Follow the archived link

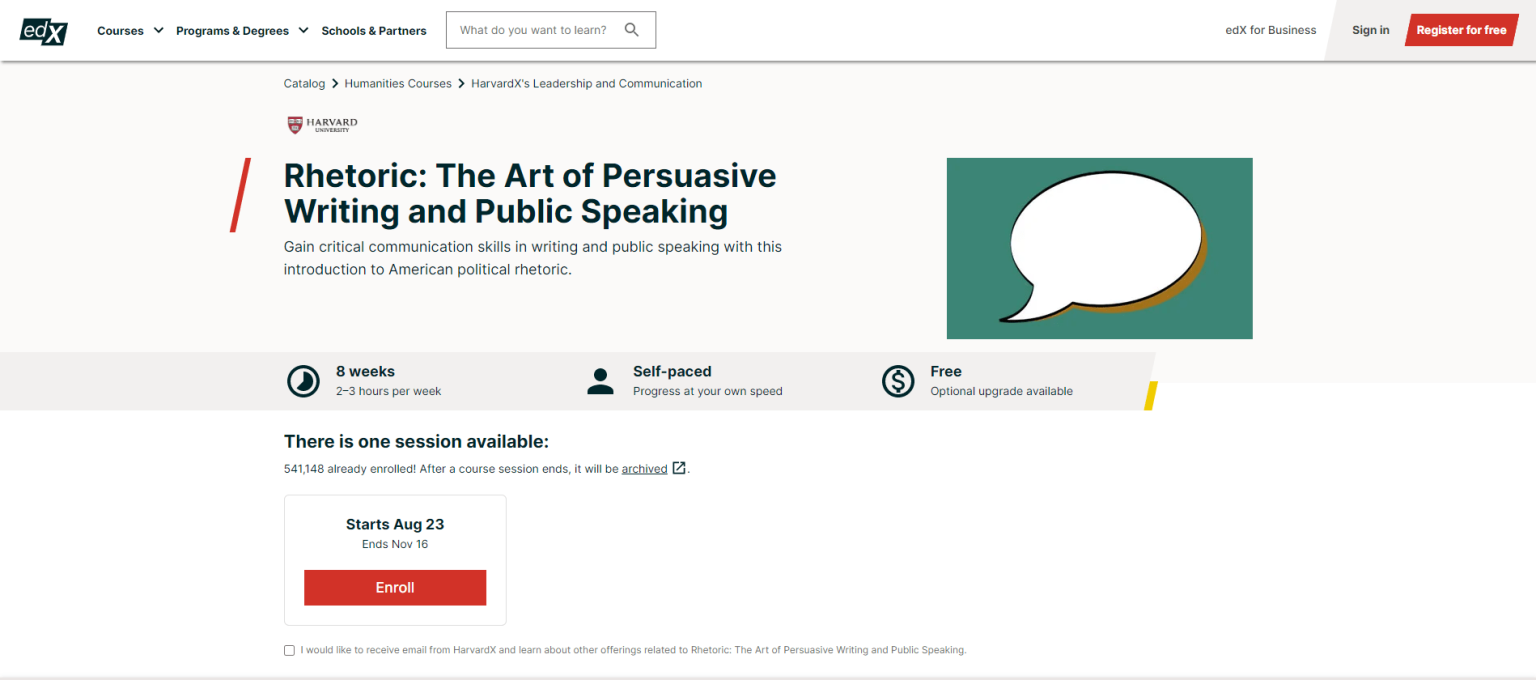tap(646, 468)
